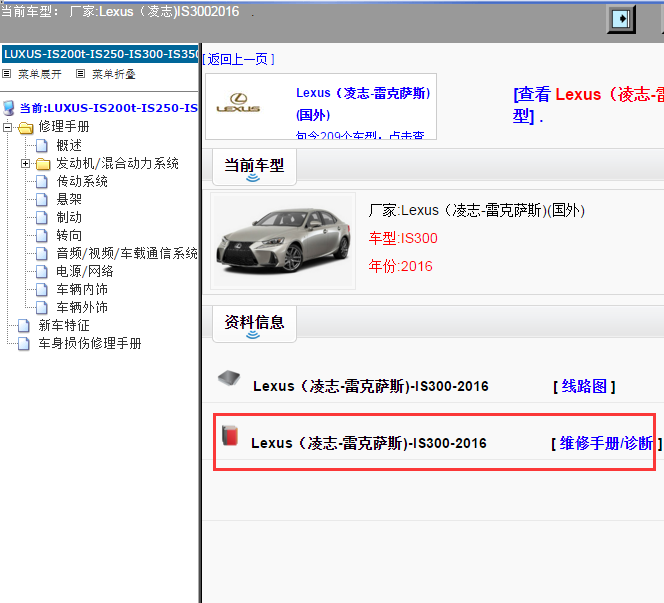Image resolution: width=664 pixels, height=603 pixels.
Task: Select 音频/视频/车载通信系统 in the tree
Action: coord(127,254)
